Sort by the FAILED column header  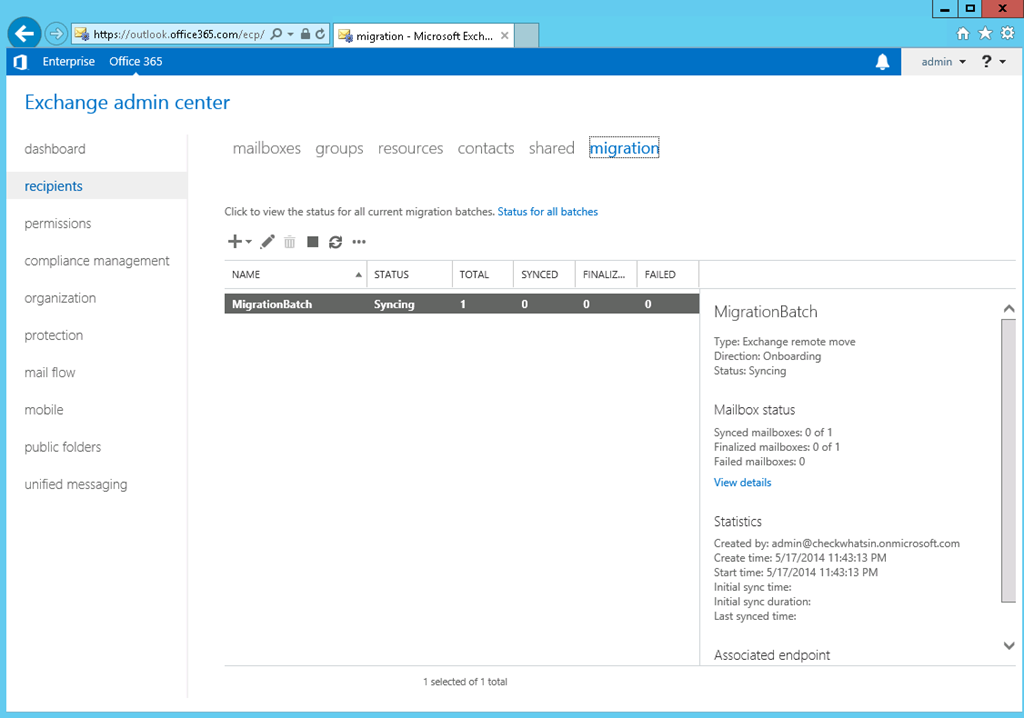pyautogui.click(x=667, y=274)
